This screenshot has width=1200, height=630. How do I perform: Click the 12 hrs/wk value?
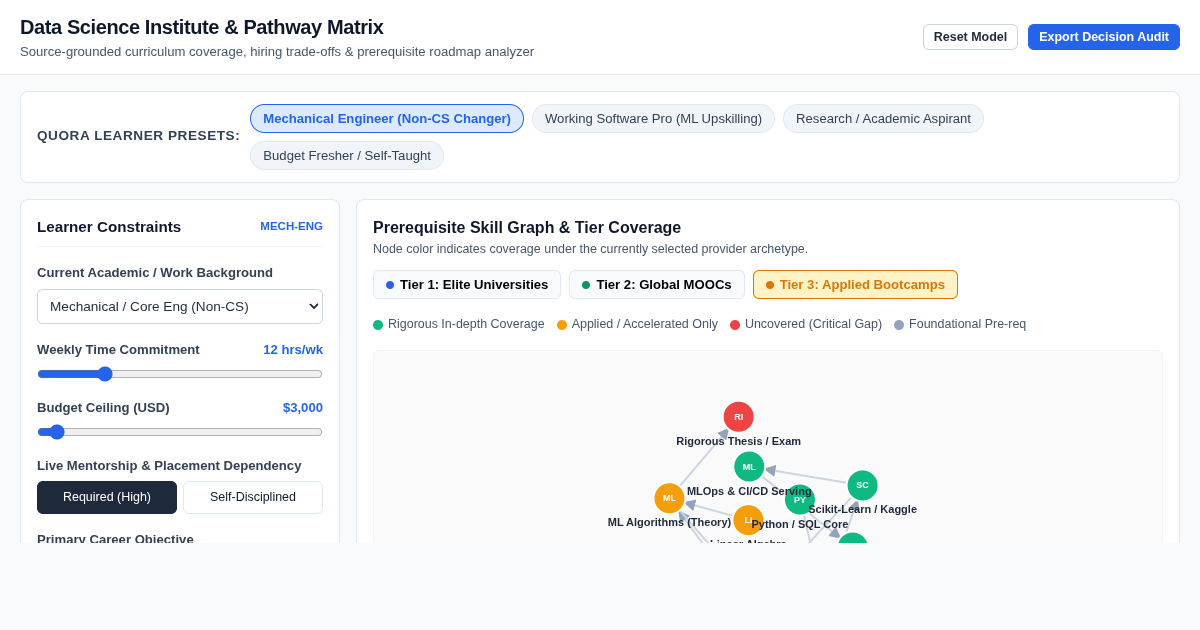tap(293, 350)
